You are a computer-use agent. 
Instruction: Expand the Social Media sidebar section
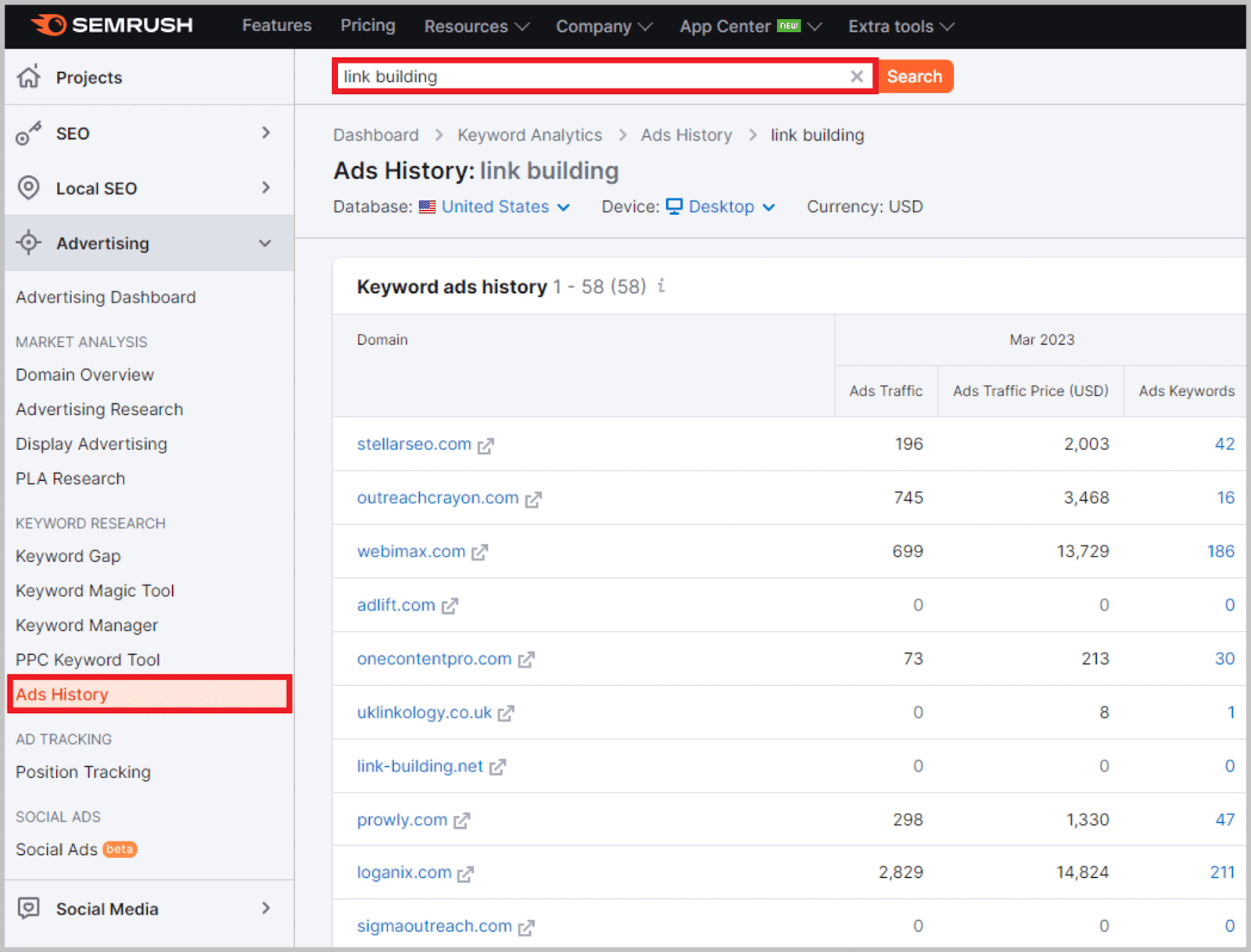pos(266,908)
